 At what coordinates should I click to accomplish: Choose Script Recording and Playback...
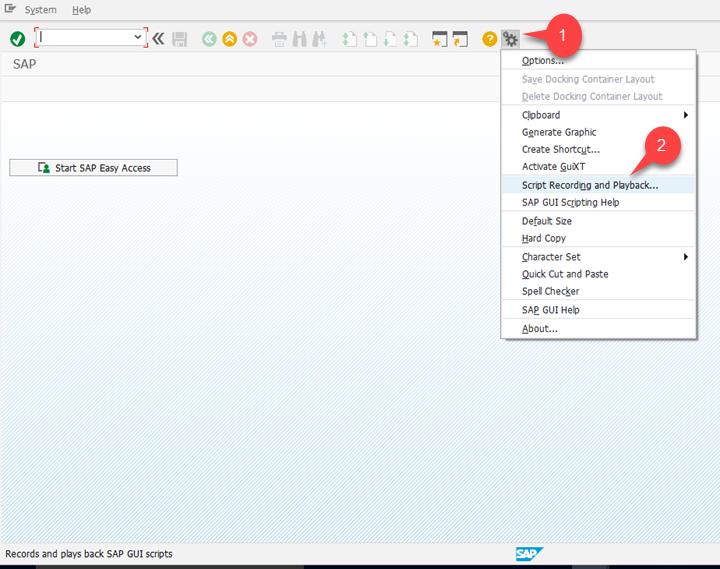(598, 185)
